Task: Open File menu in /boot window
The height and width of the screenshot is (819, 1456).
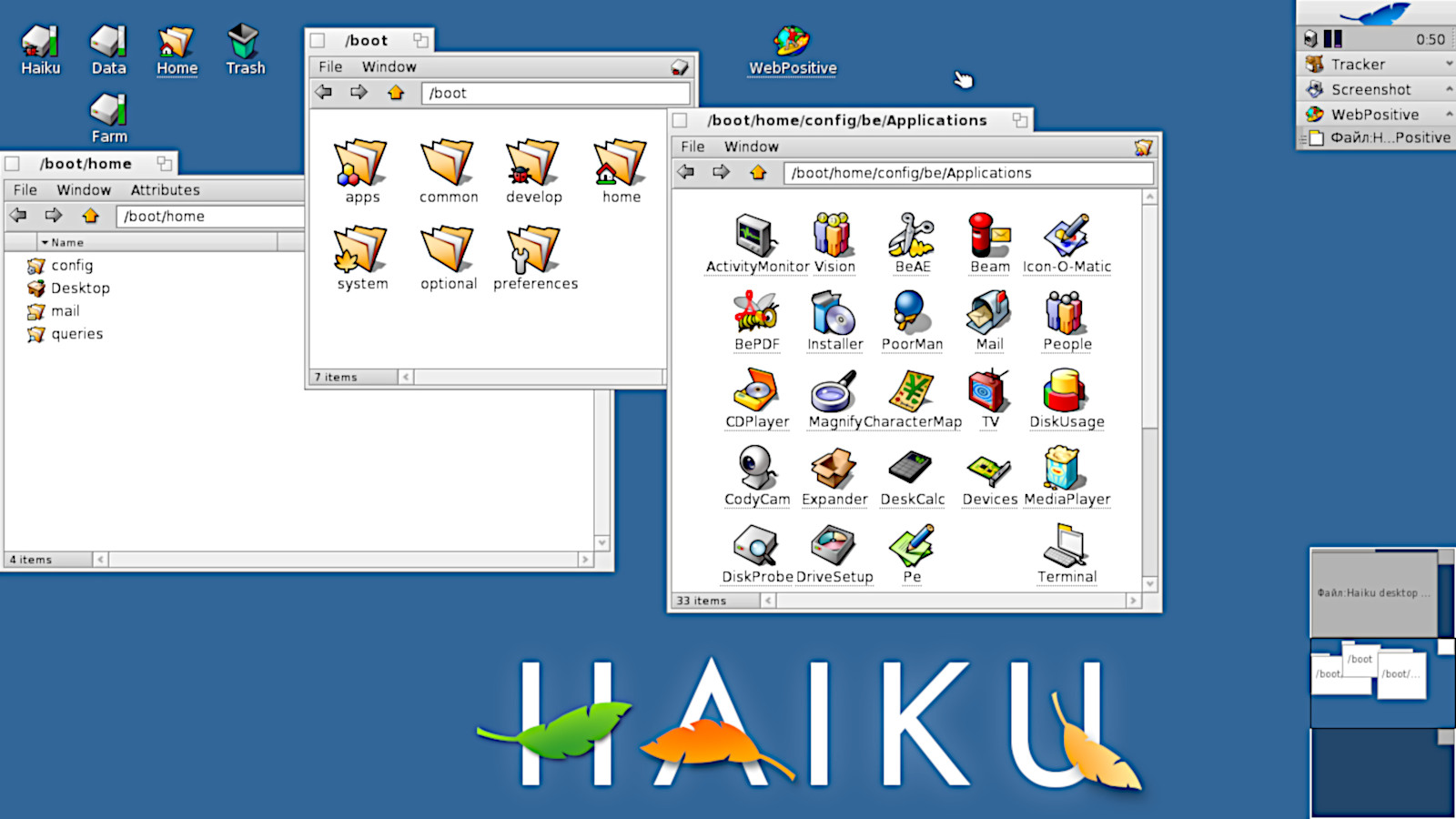Action: coord(330,66)
